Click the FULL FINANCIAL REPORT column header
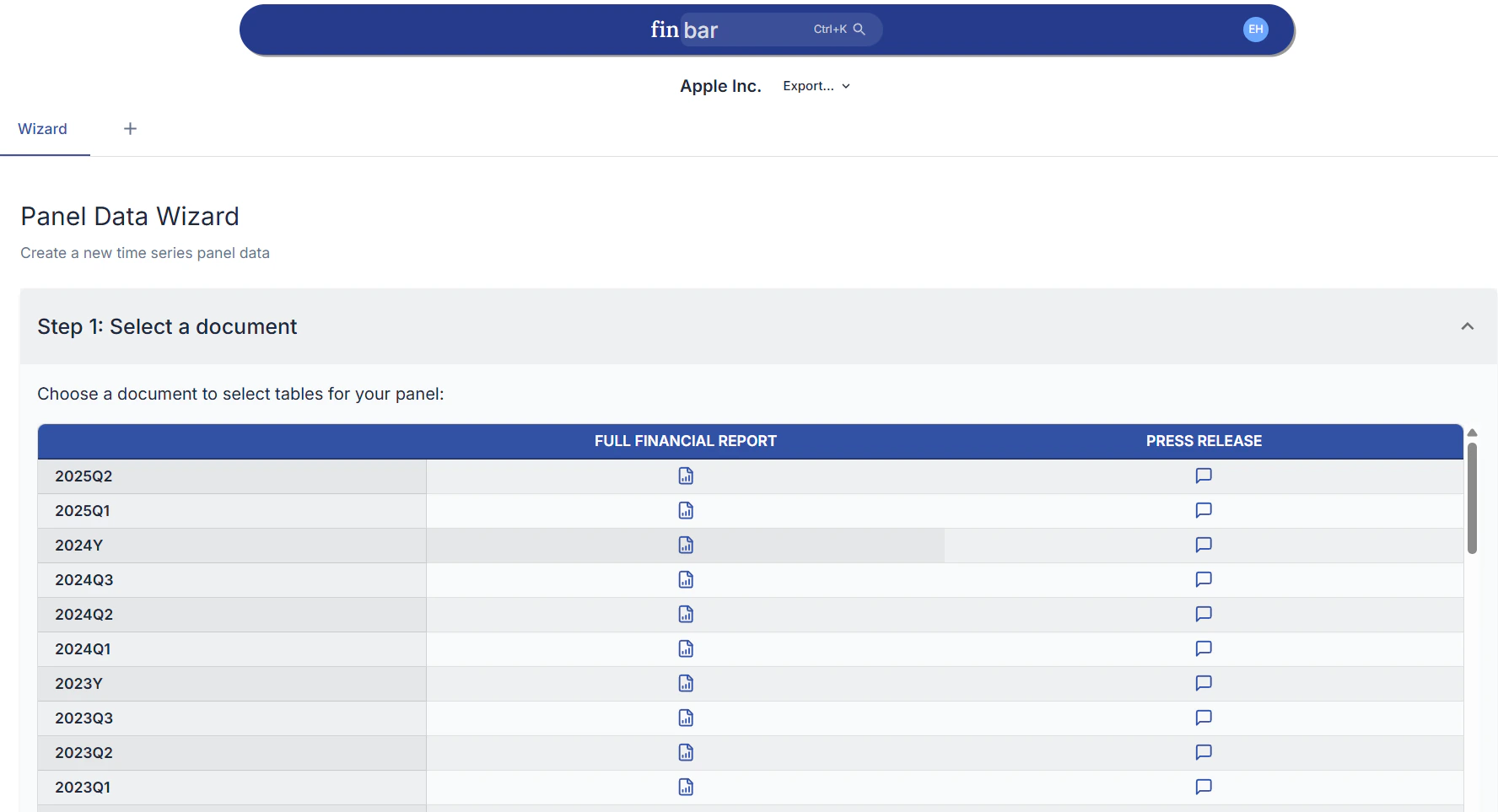The width and height of the screenshot is (1498, 812). pos(686,441)
